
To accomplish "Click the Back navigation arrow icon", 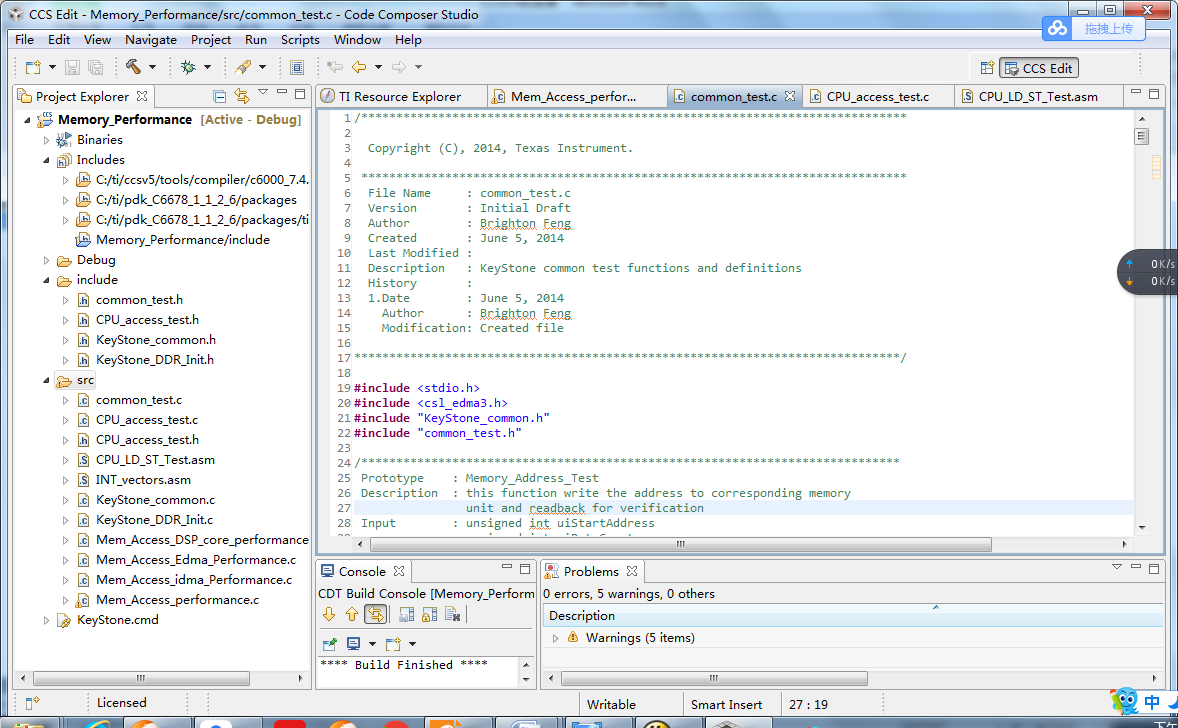I will (x=359, y=67).
